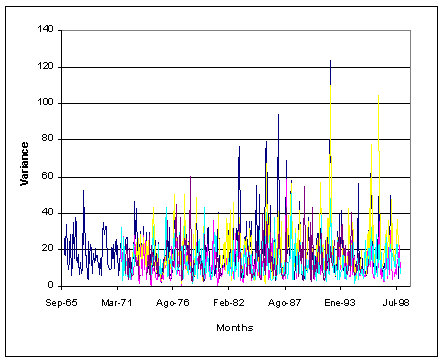The image size is (444, 363).
Task: Click the 'Ago-87' x-axis label
Action: pos(284,303)
